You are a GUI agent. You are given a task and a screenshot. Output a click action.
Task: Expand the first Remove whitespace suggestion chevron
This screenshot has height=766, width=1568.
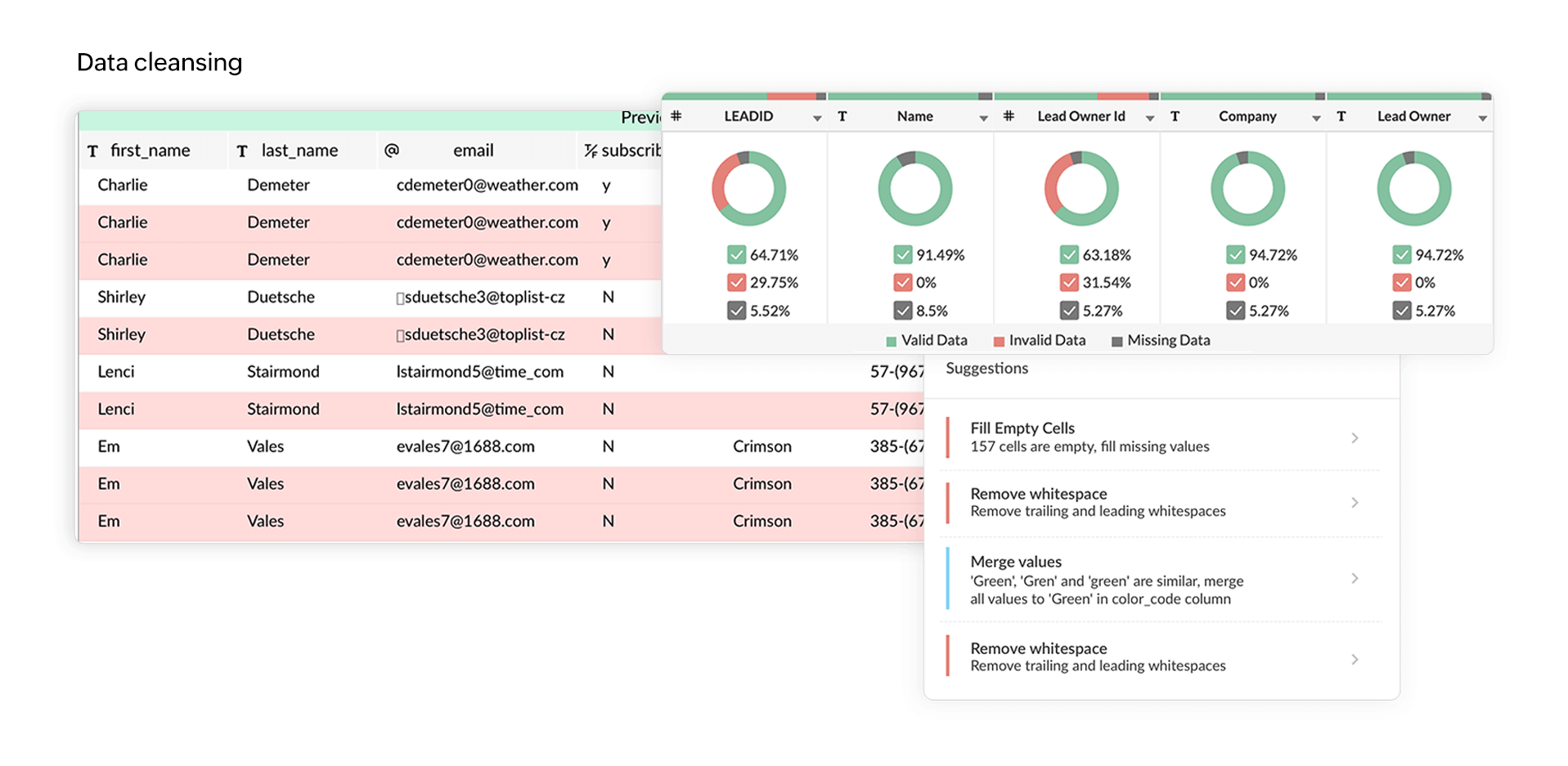(x=1355, y=502)
